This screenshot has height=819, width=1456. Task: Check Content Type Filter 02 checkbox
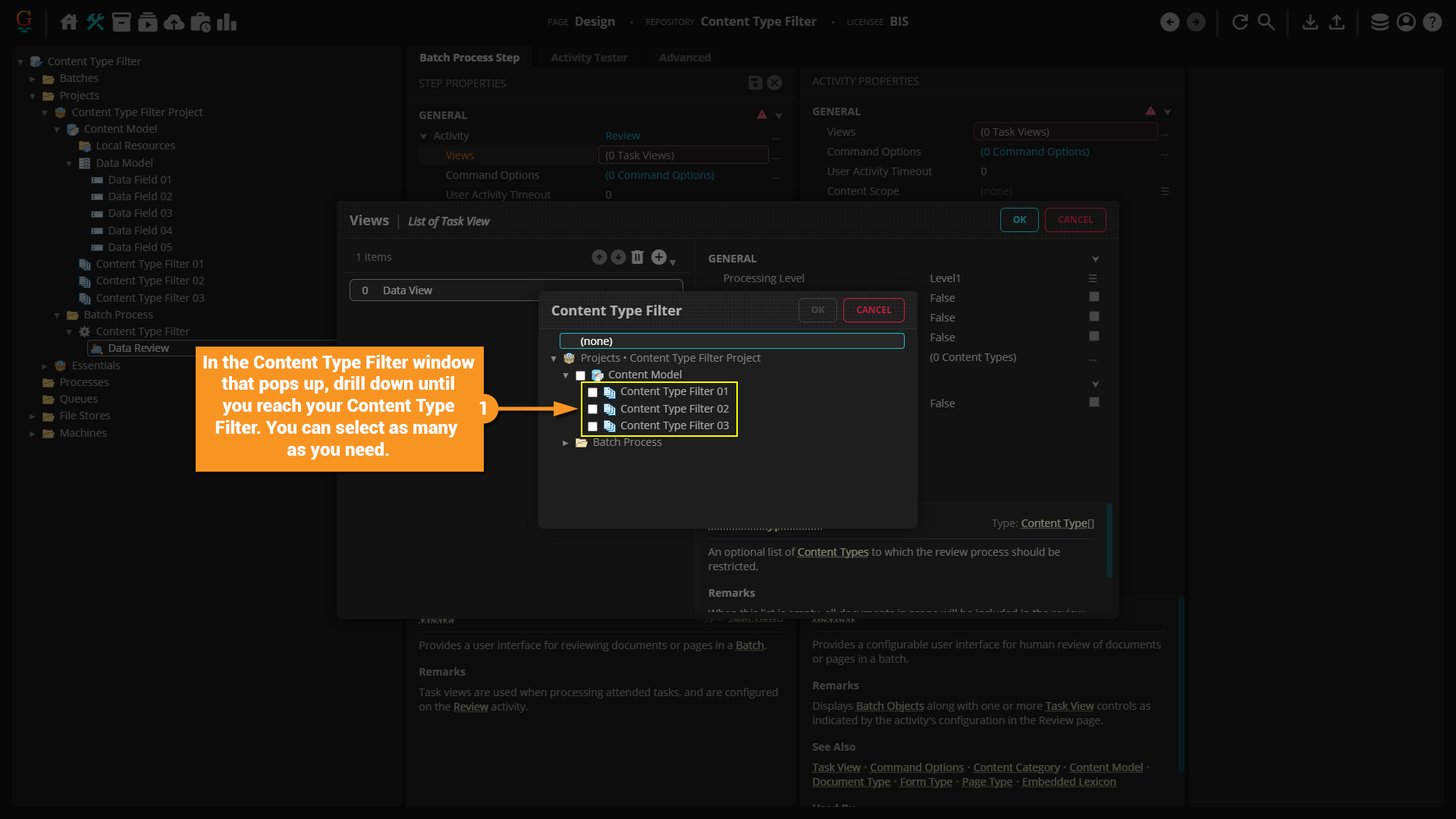click(593, 409)
